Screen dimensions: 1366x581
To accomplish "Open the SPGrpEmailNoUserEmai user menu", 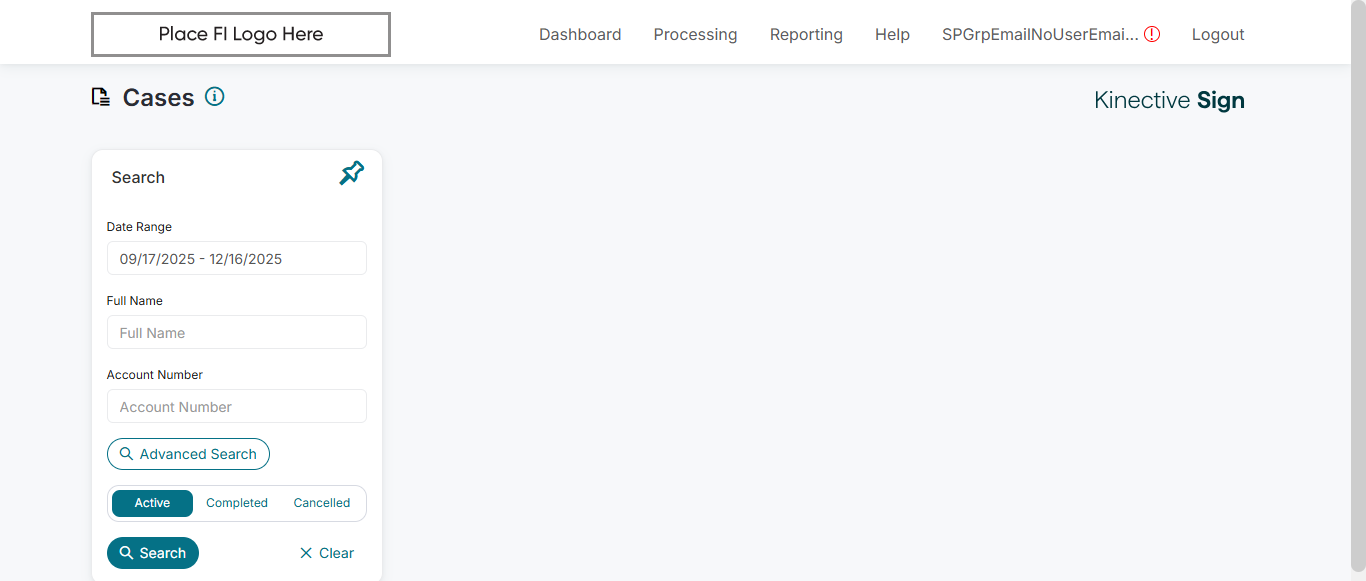I will (x=1039, y=34).
